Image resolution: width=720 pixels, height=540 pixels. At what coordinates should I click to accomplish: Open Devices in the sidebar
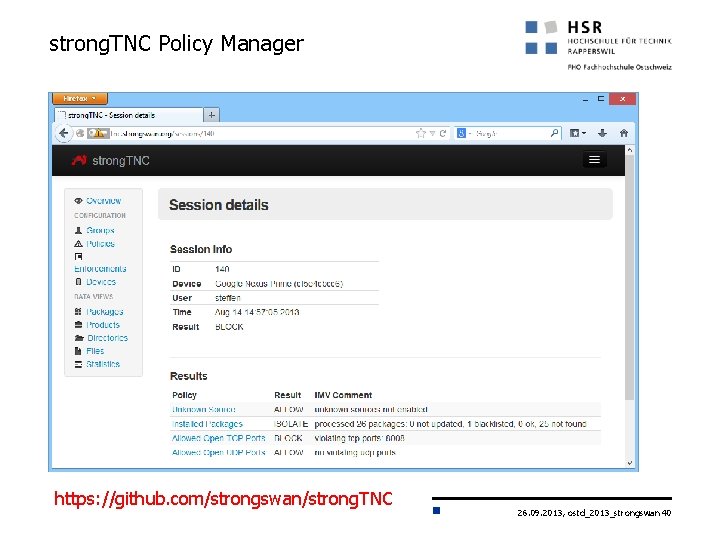(x=101, y=281)
